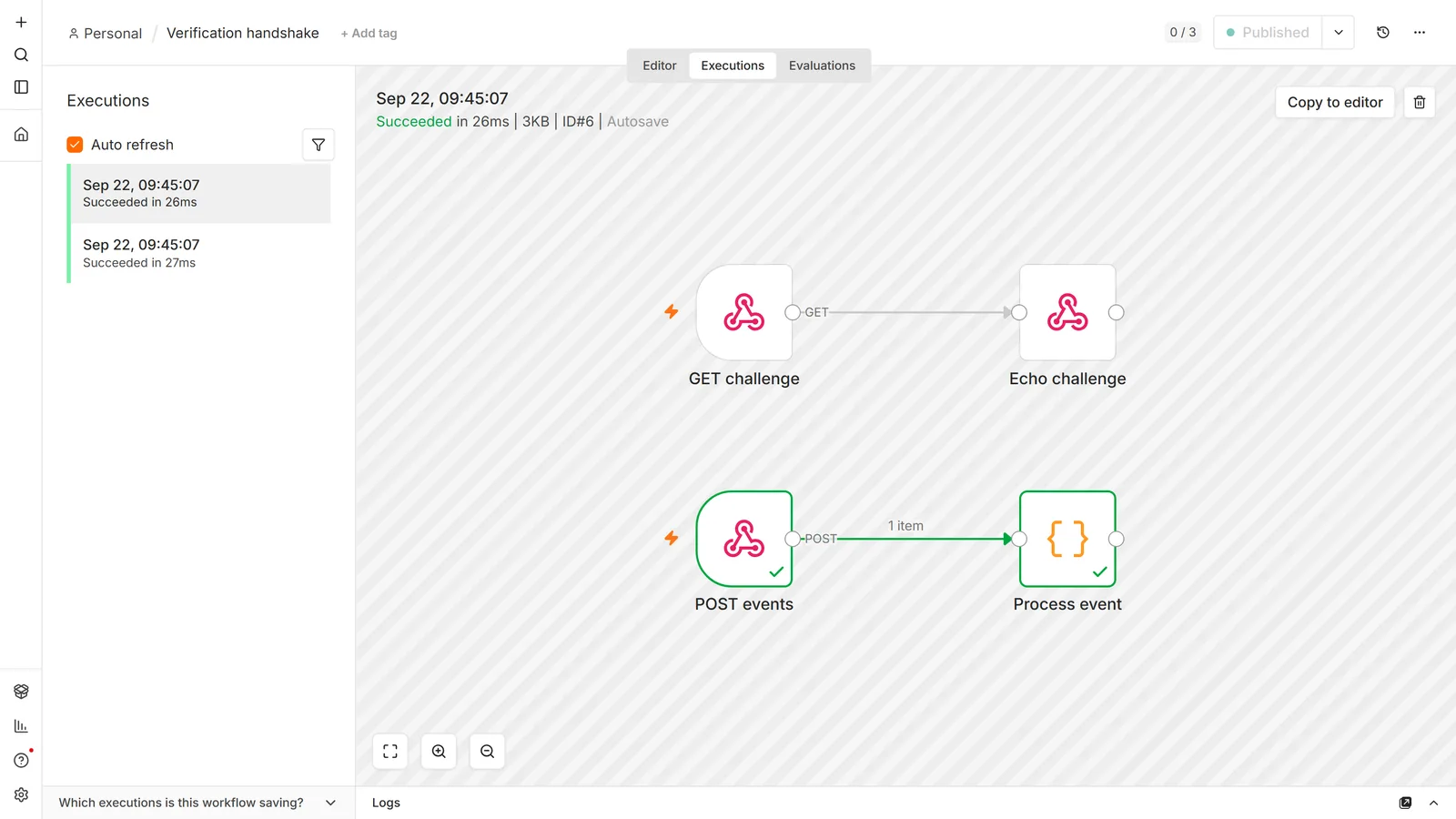The image size is (1456, 819).
Task: Switch to the Evaluations tab
Action: 822,66
